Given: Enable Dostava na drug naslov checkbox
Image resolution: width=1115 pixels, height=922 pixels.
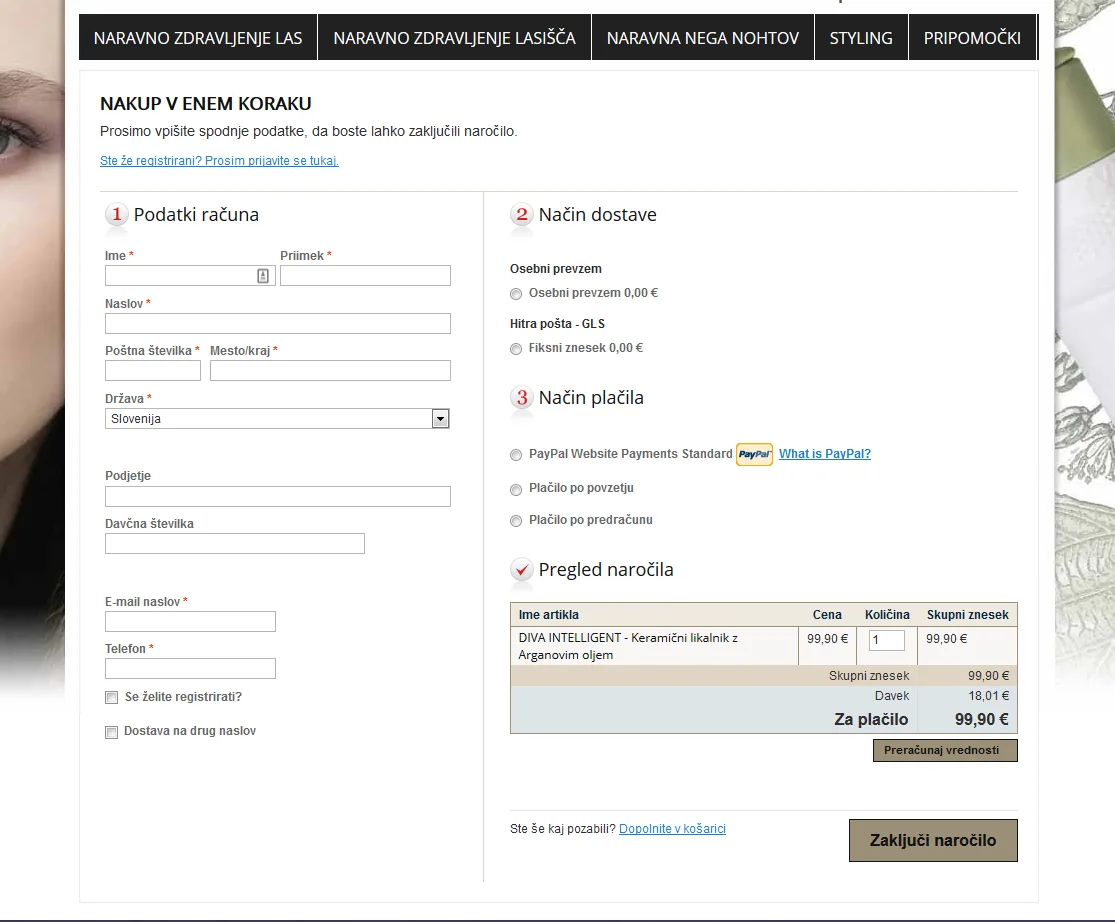Looking at the screenshot, I should coord(112,732).
